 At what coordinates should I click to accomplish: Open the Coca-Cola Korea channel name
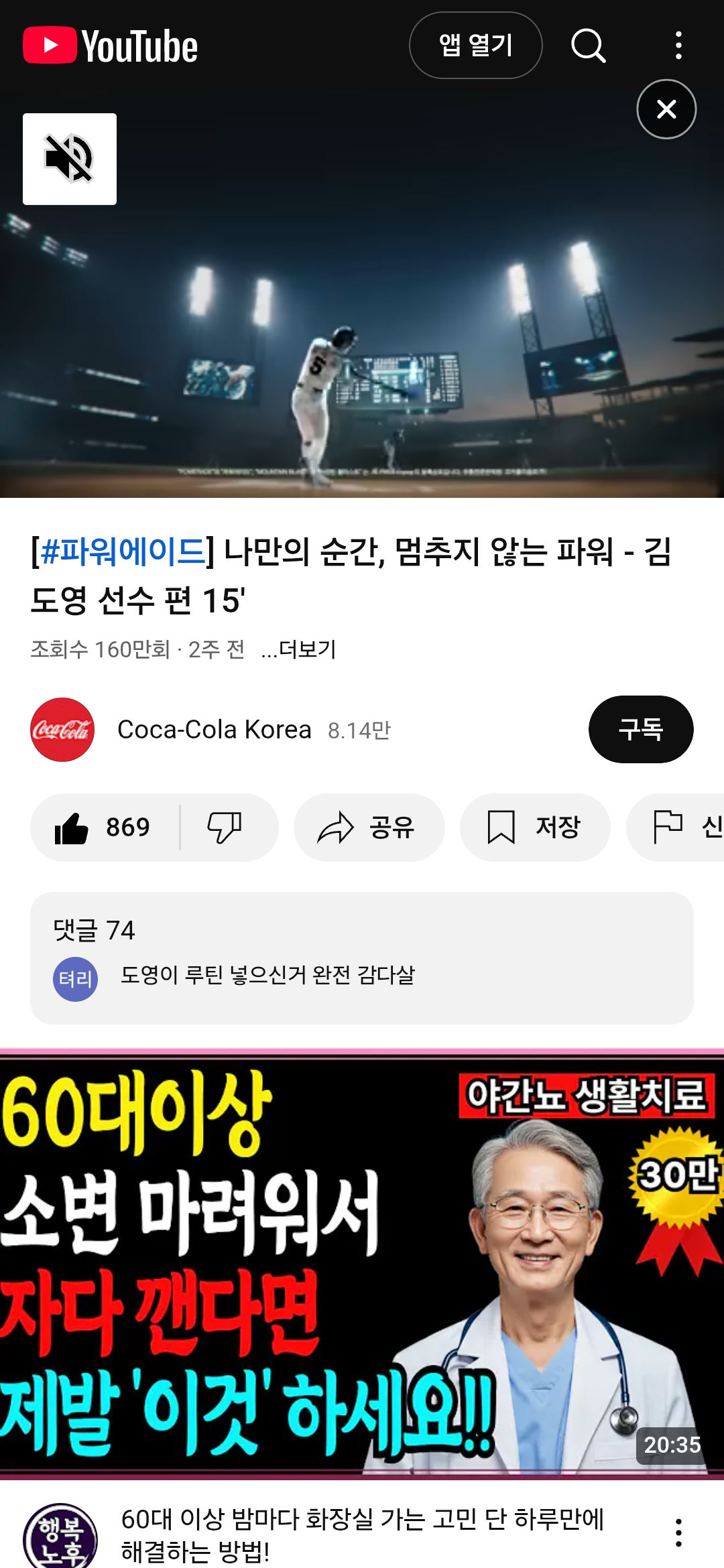(x=215, y=730)
